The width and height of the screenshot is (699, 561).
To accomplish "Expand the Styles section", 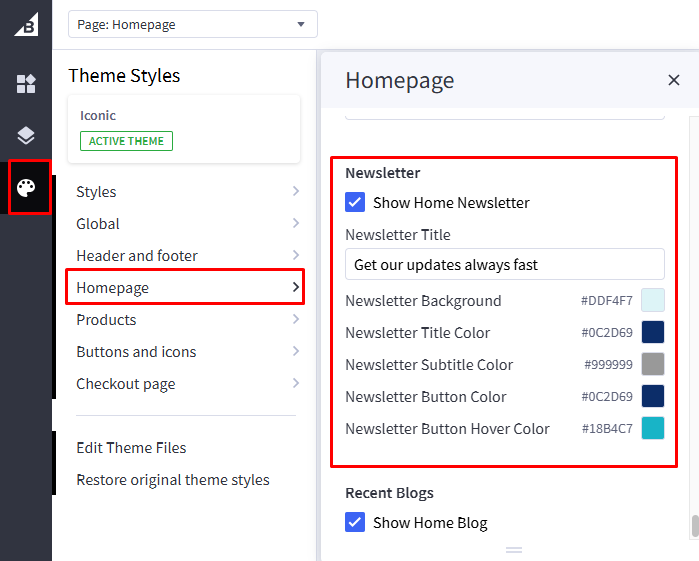I will coord(186,192).
